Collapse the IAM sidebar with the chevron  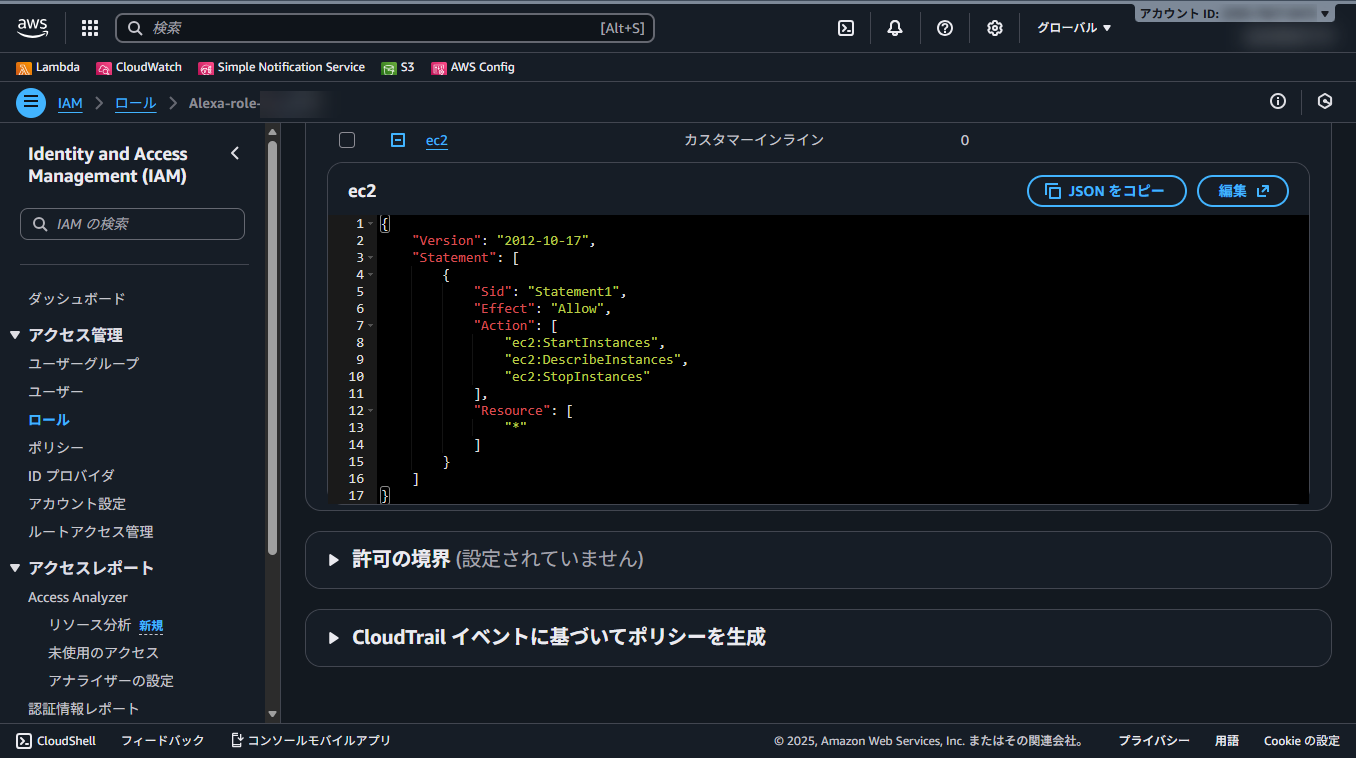pos(235,153)
